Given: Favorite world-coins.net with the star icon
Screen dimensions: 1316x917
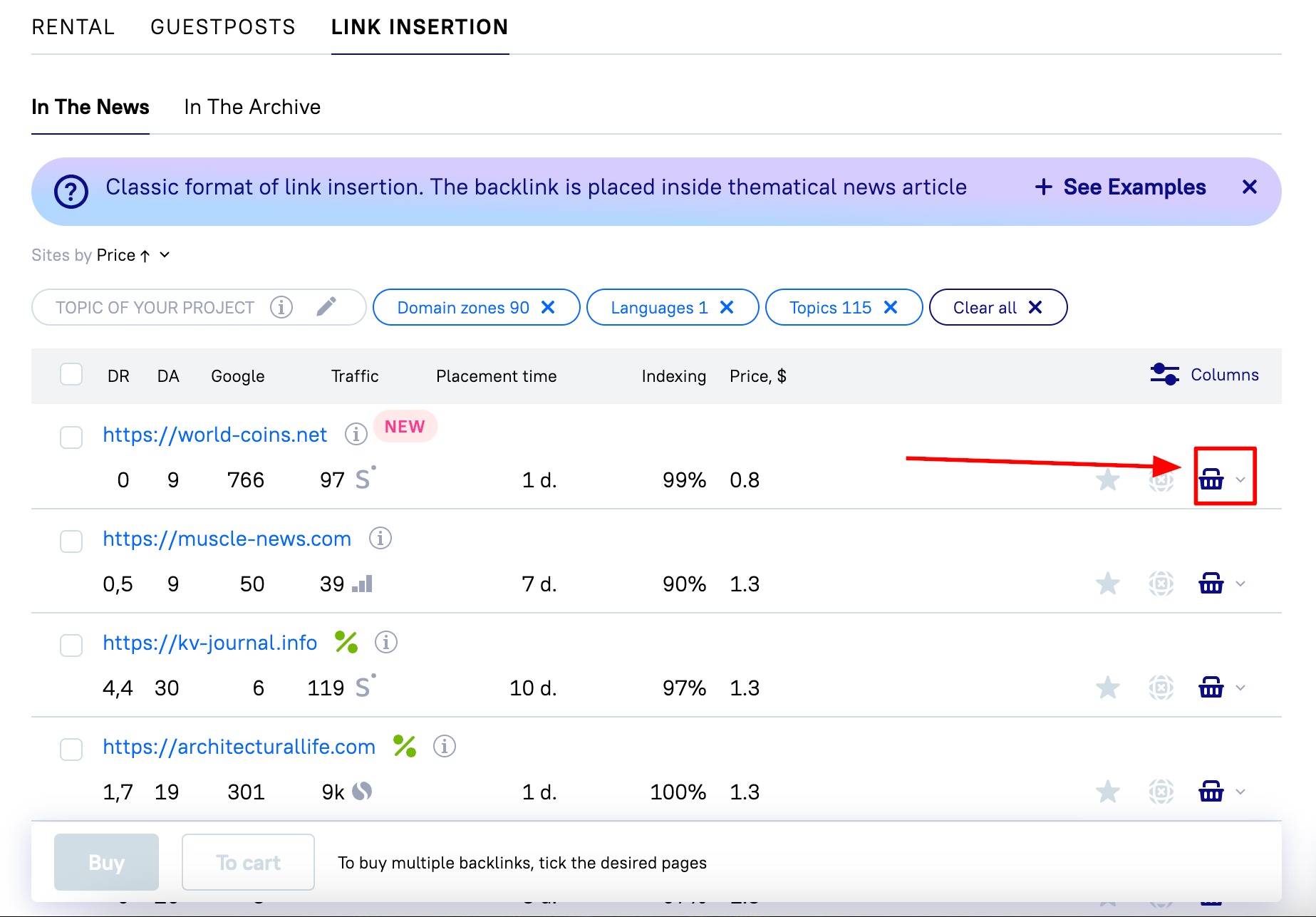Looking at the screenshot, I should coord(1108,480).
